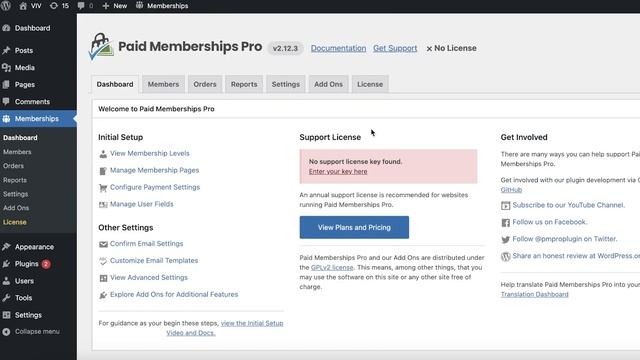
Task: Switch to the Settings tab
Action: [x=286, y=84]
